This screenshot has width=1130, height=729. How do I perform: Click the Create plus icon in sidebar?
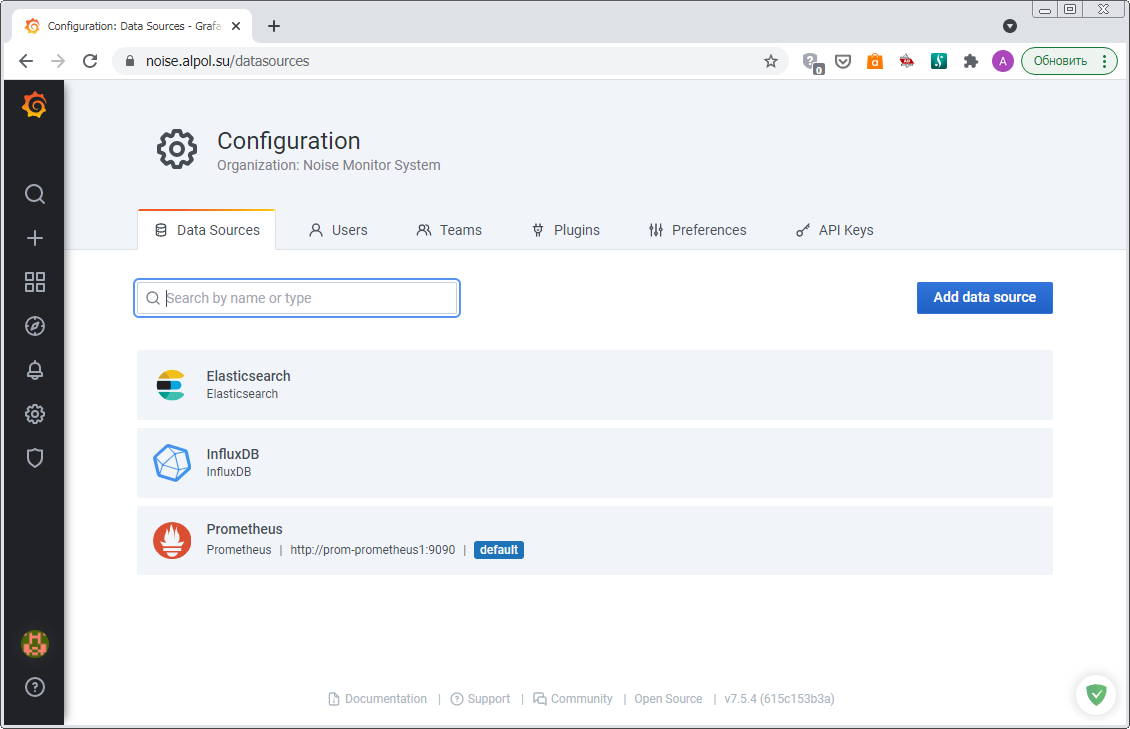point(35,238)
